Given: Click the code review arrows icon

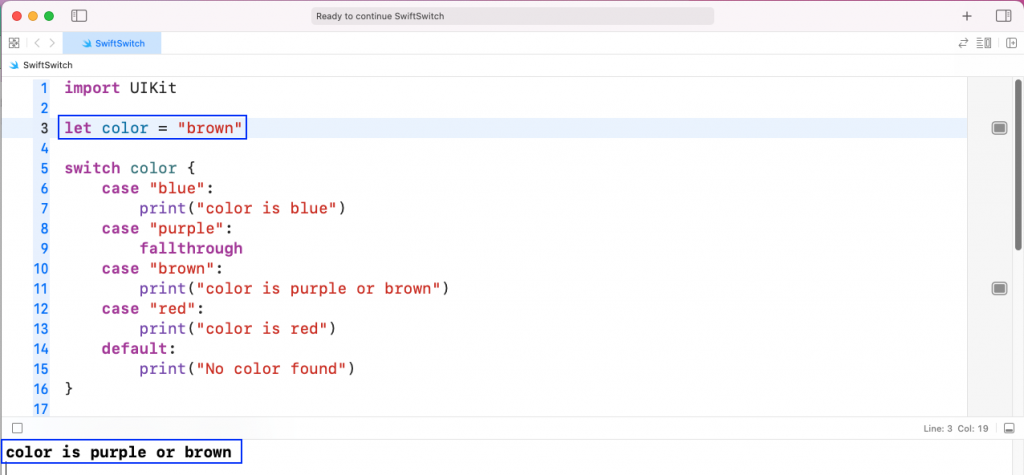Looking at the screenshot, I should [x=963, y=43].
